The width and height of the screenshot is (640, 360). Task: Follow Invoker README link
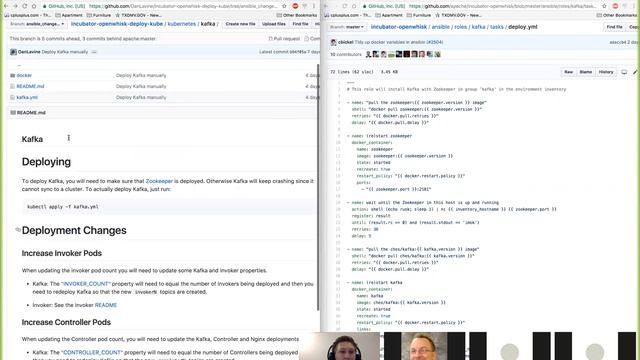pos(106,305)
